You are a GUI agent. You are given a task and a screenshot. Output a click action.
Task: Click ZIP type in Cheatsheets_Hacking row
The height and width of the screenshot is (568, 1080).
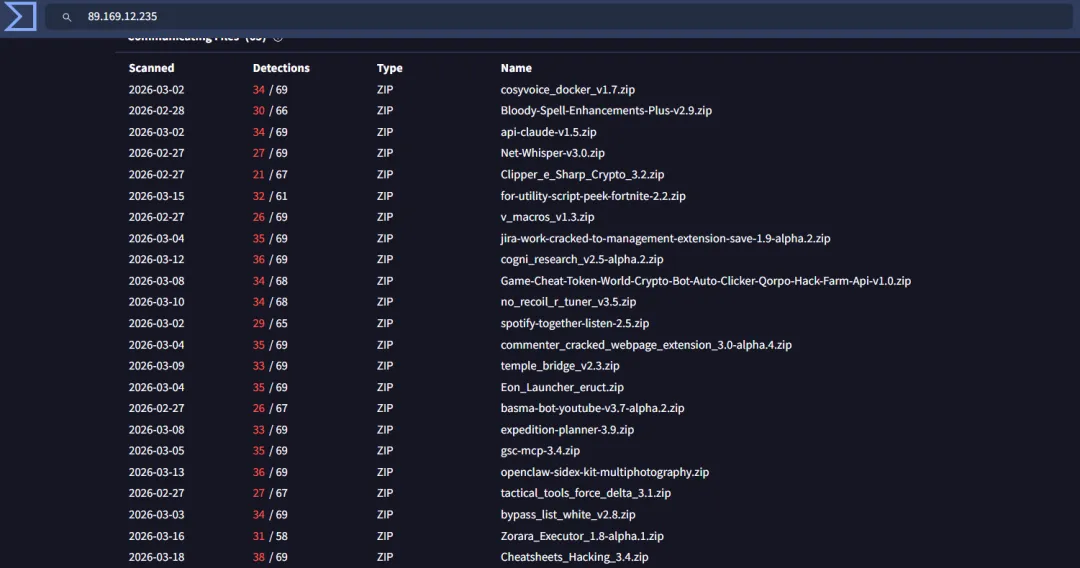pyautogui.click(x=385, y=557)
